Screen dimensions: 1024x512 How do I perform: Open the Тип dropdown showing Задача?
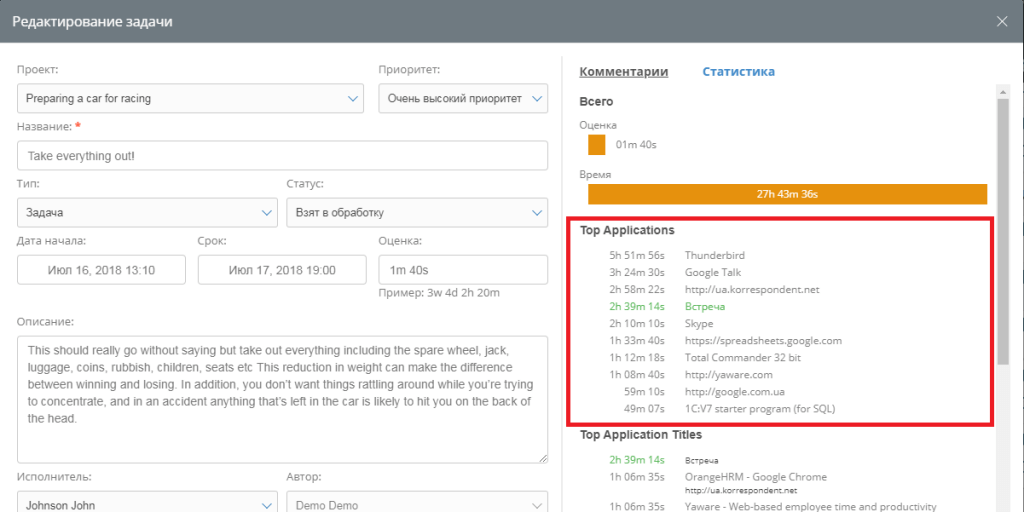[x=147, y=213]
